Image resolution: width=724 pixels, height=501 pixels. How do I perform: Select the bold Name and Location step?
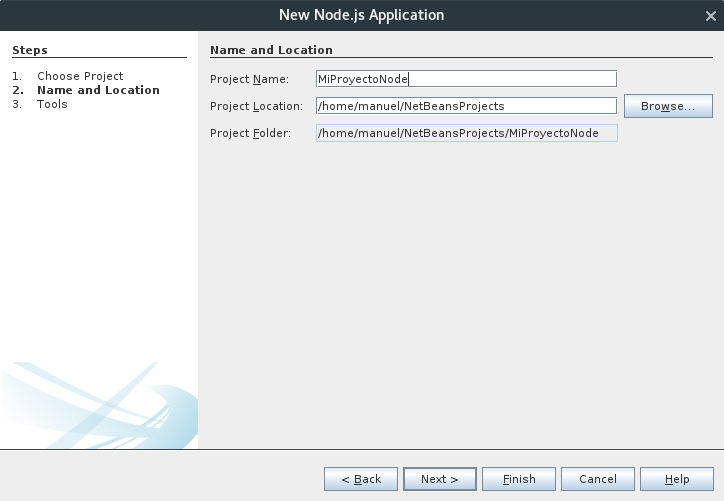[98, 90]
